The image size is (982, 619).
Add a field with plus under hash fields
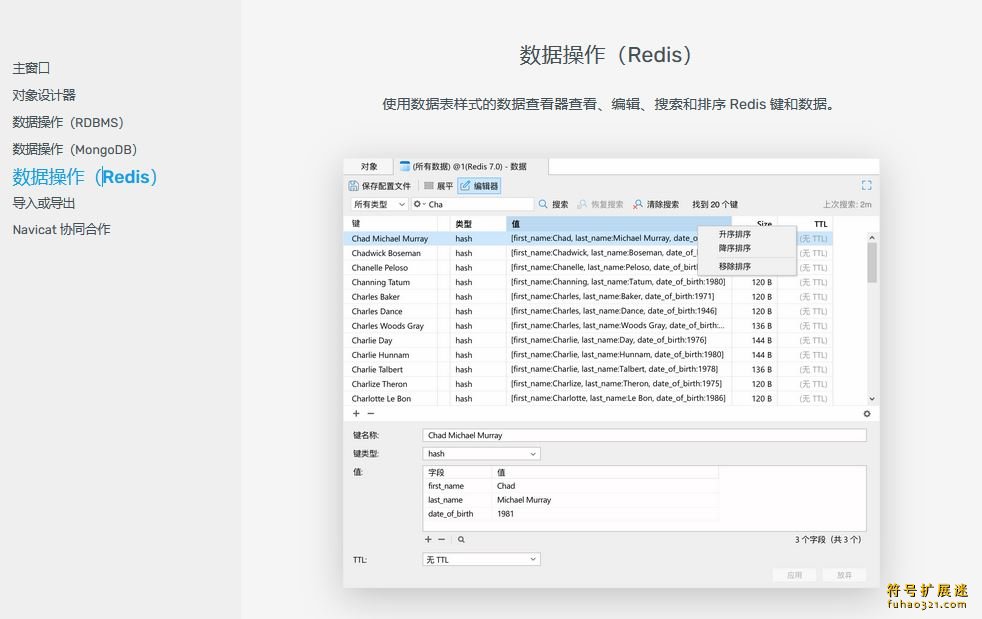428,539
